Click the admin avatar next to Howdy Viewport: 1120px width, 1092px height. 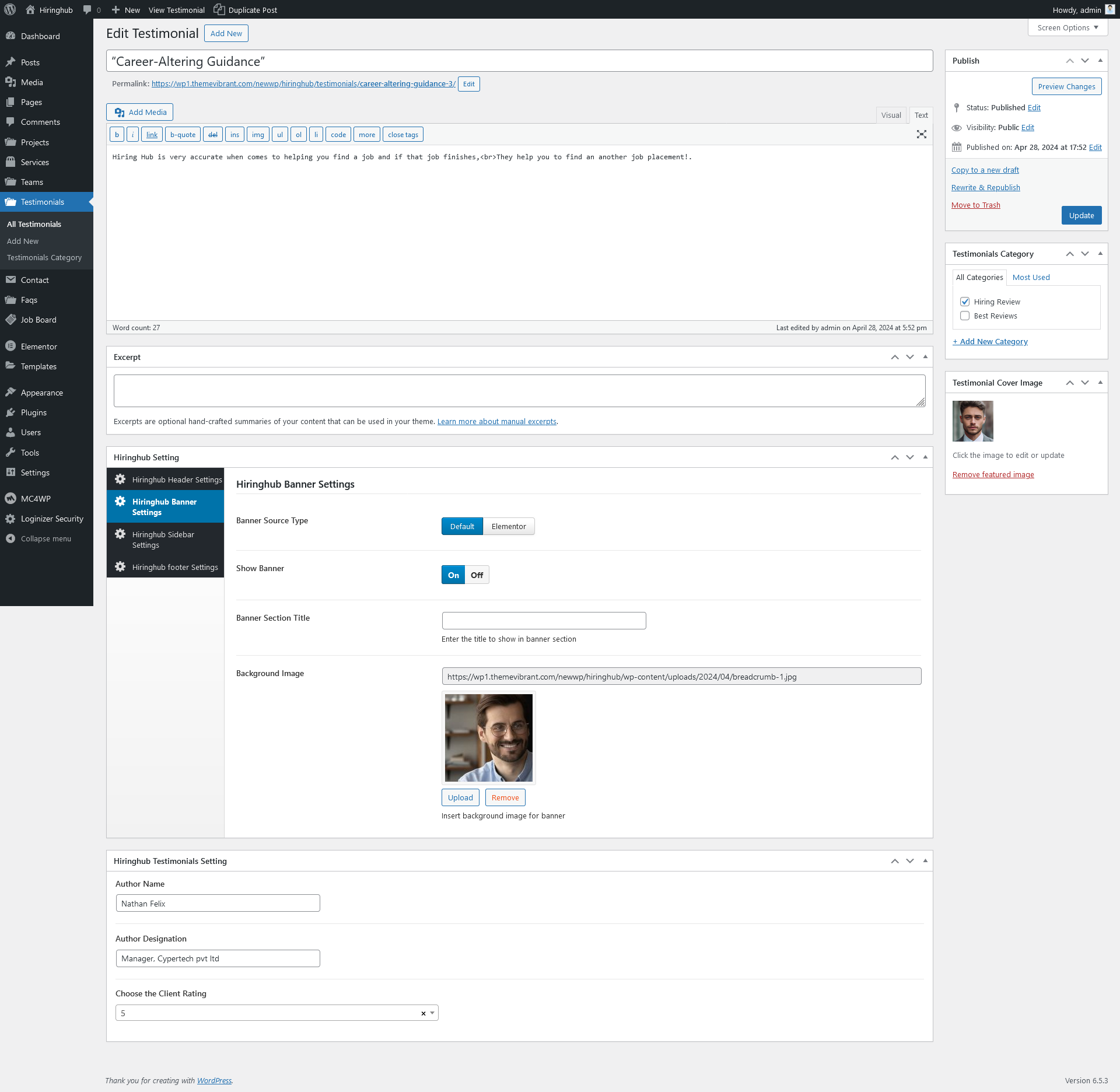coord(1109,10)
